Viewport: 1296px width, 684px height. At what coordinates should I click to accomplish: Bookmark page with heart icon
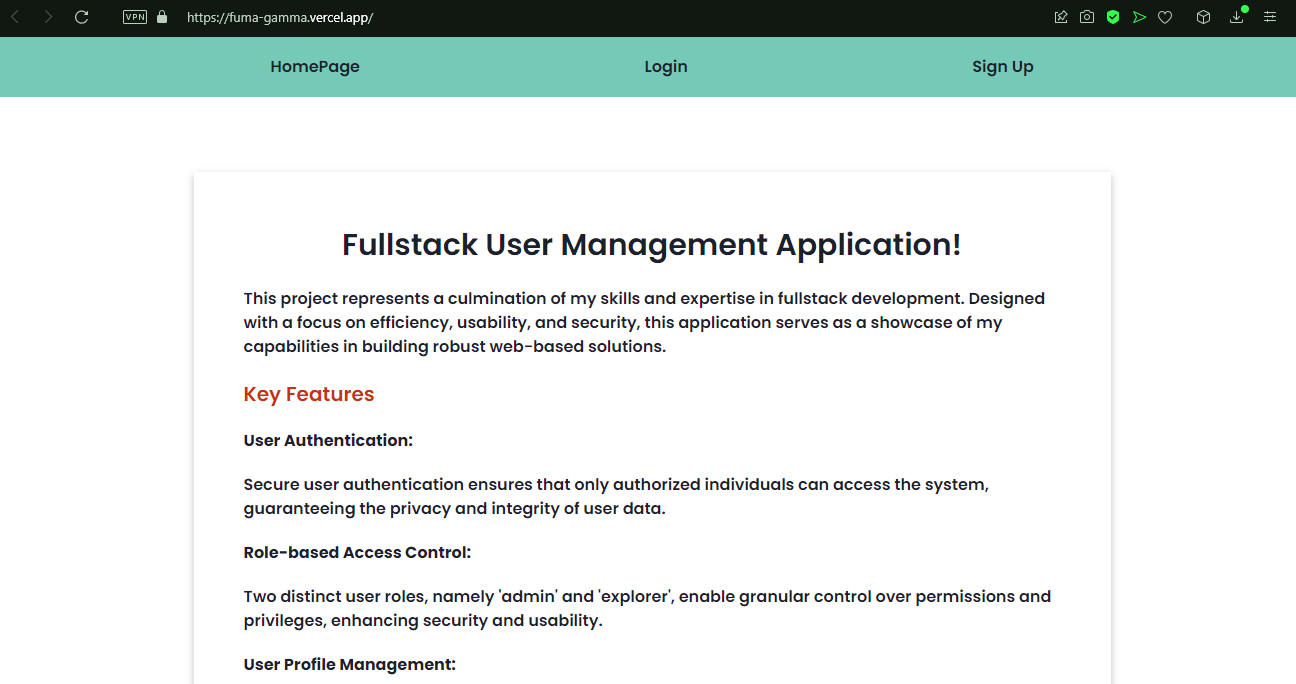point(1165,17)
